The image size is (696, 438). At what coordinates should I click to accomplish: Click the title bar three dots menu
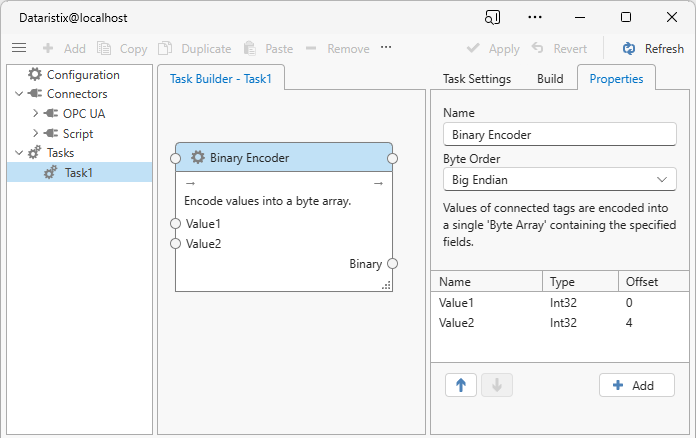(x=535, y=17)
